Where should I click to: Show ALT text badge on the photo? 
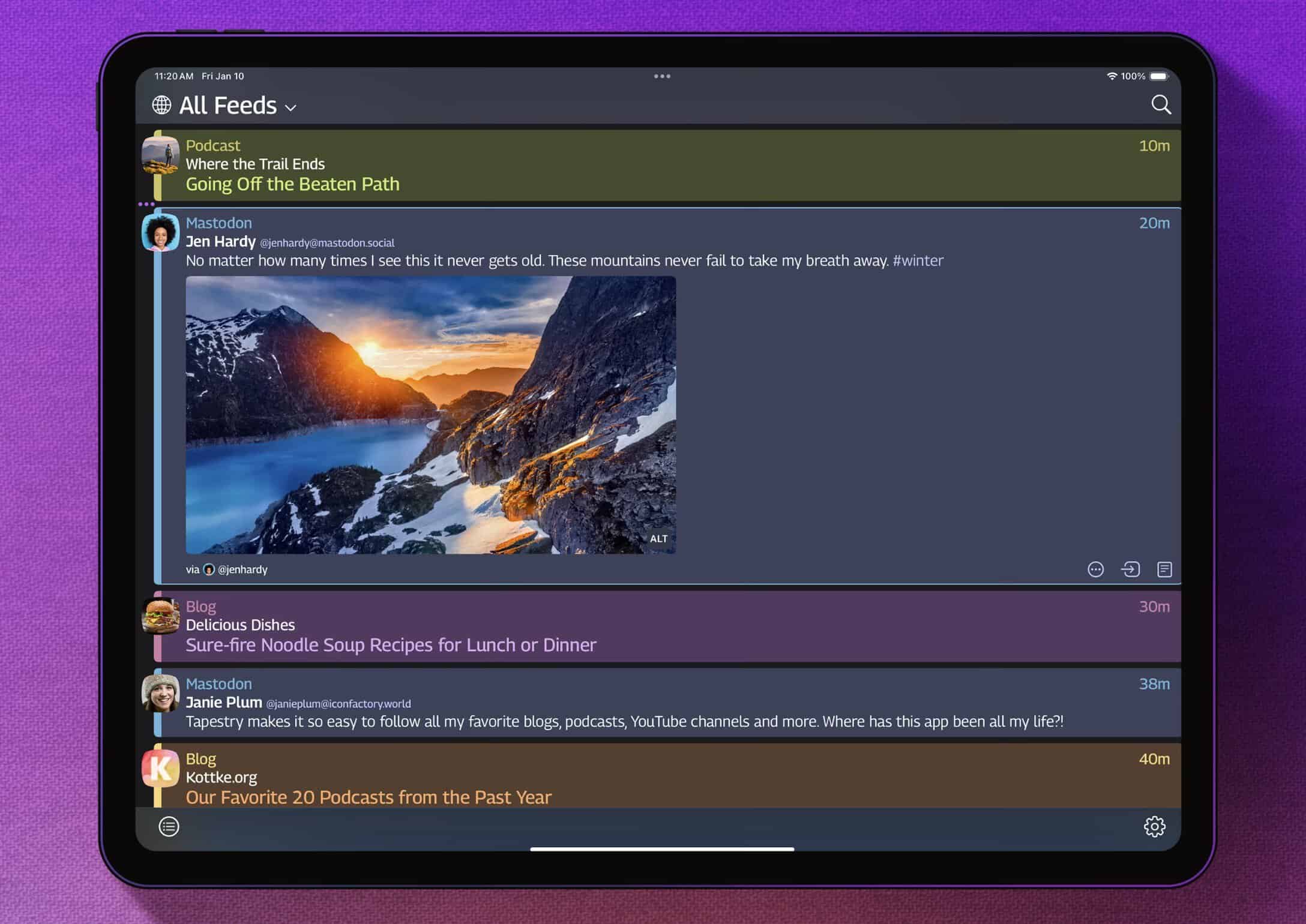pos(658,539)
